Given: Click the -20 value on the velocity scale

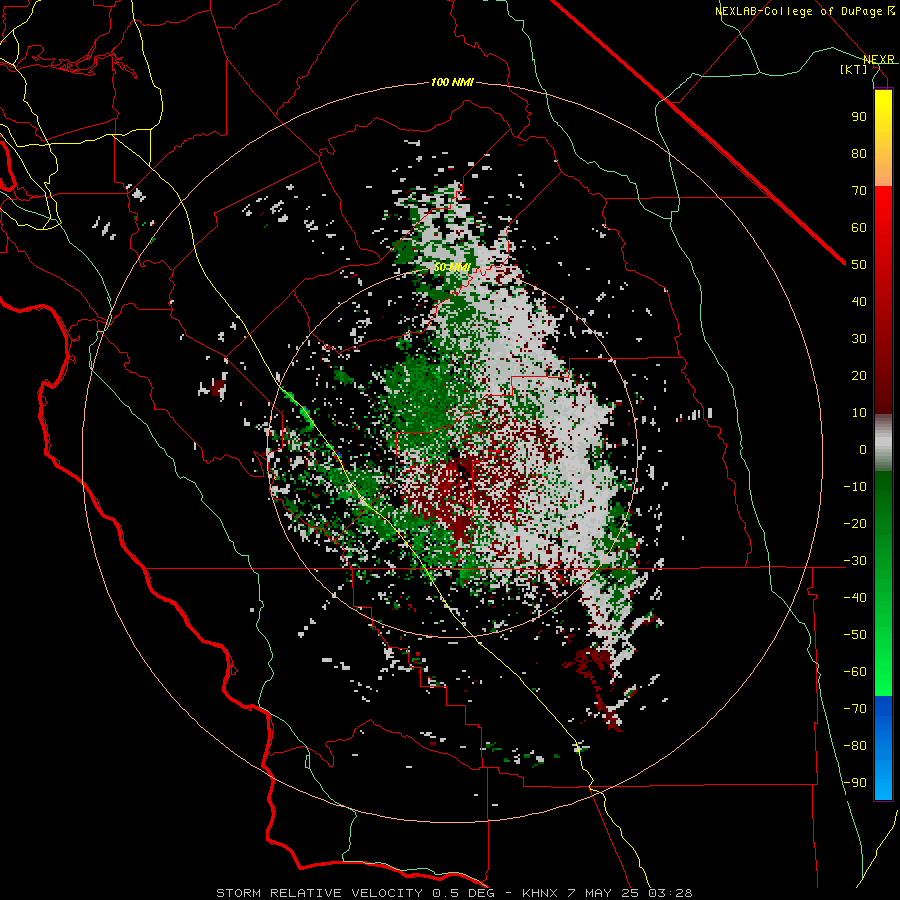Looking at the screenshot, I should 855,523.
